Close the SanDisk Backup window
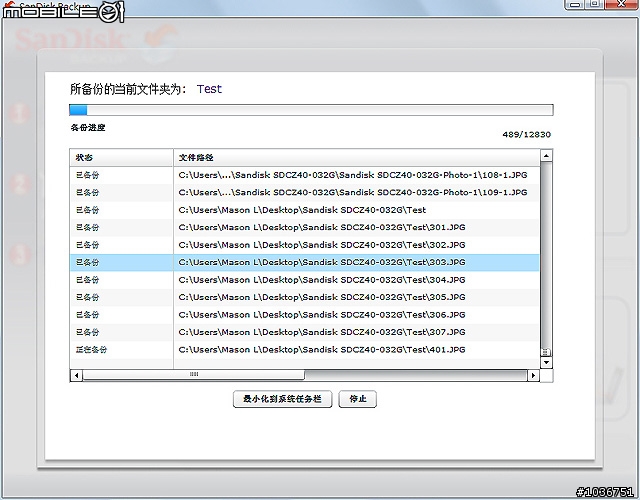This screenshot has height=500, width=640. click(x=621, y=4)
